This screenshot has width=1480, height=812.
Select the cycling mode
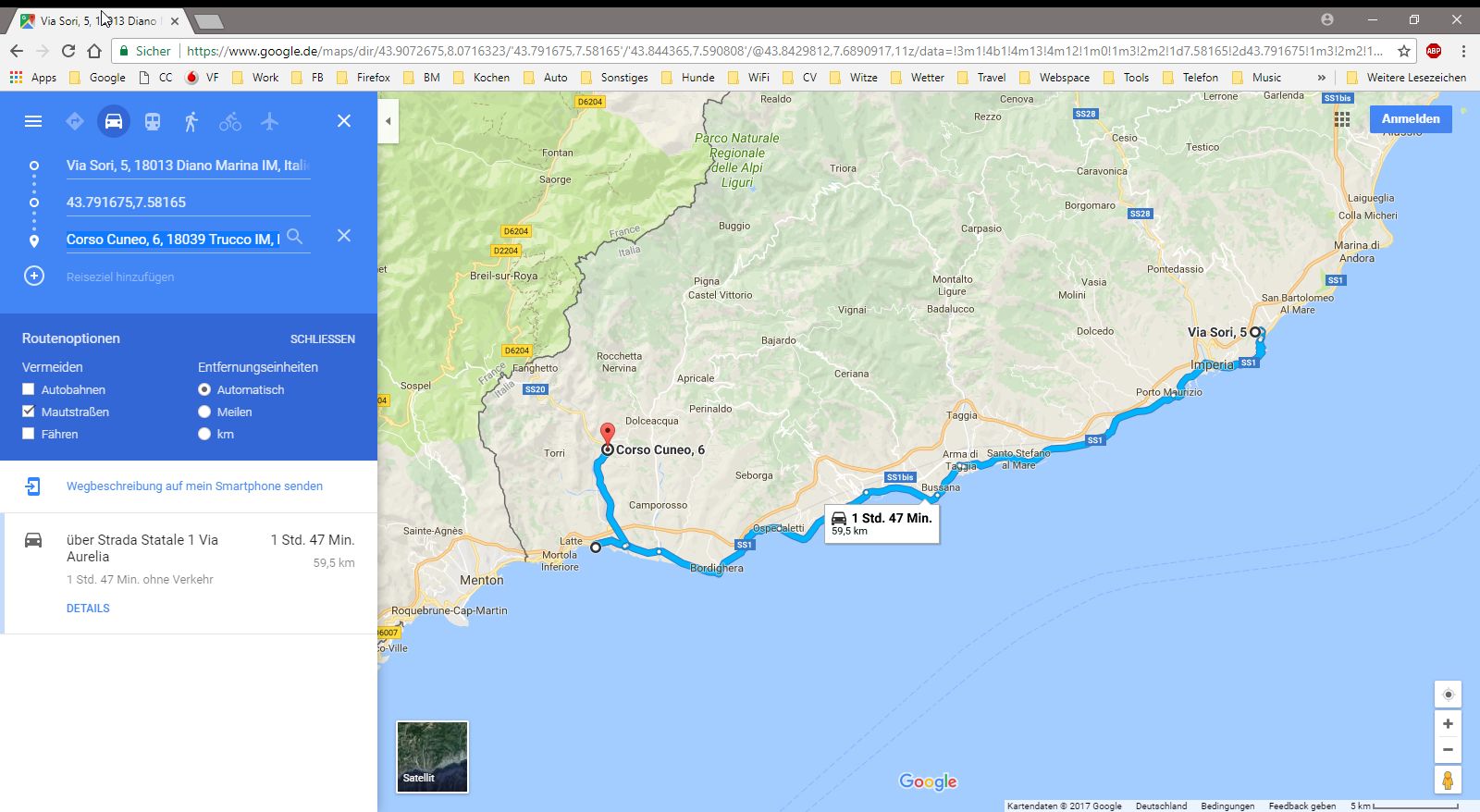coord(230,121)
